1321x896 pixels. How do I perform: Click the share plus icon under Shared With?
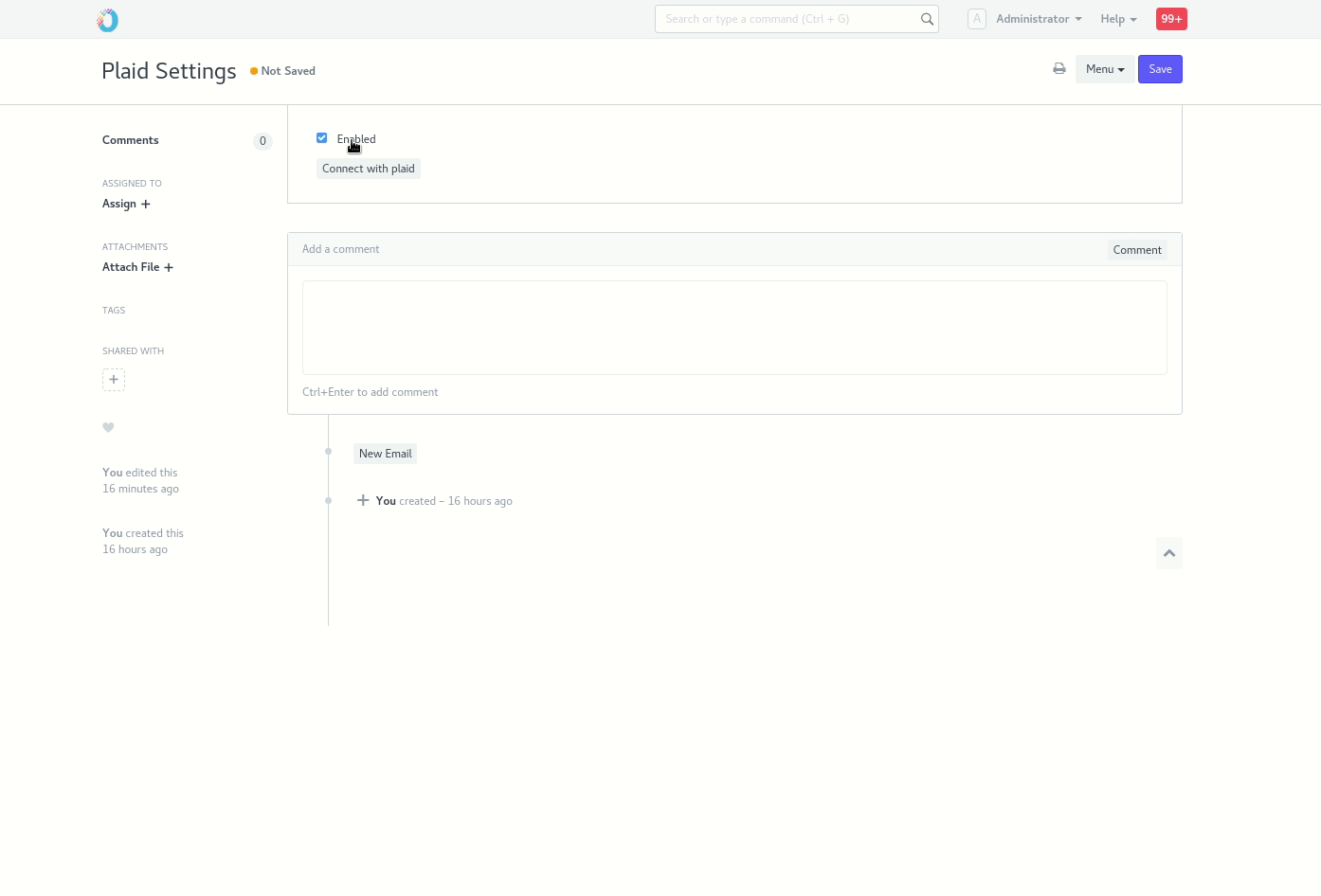[x=114, y=380]
